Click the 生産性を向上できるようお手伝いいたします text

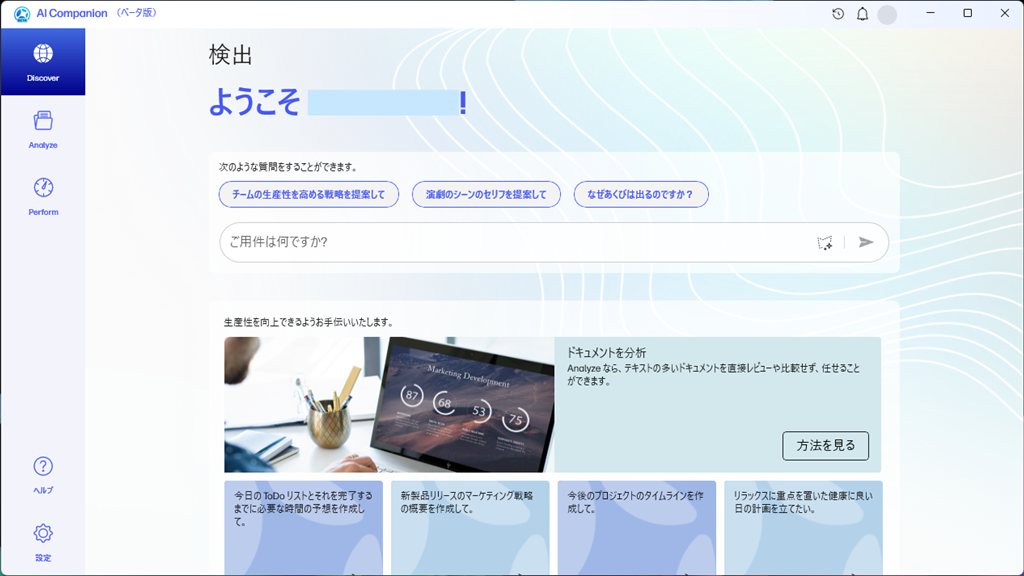[x=309, y=322]
